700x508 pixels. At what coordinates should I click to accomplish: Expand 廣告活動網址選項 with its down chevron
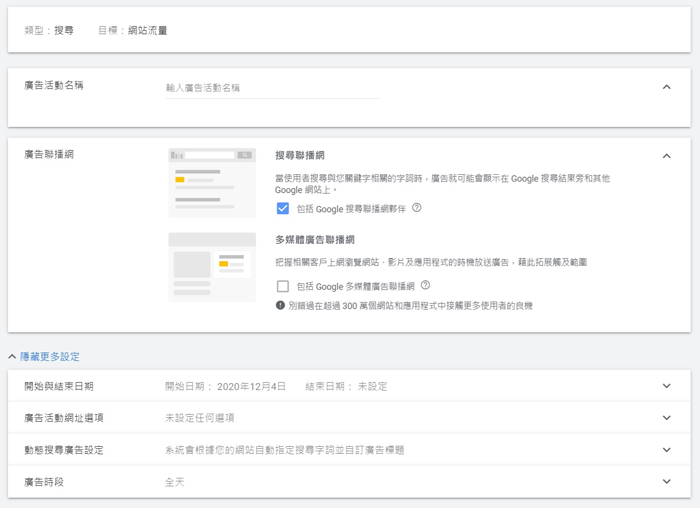point(666,418)
